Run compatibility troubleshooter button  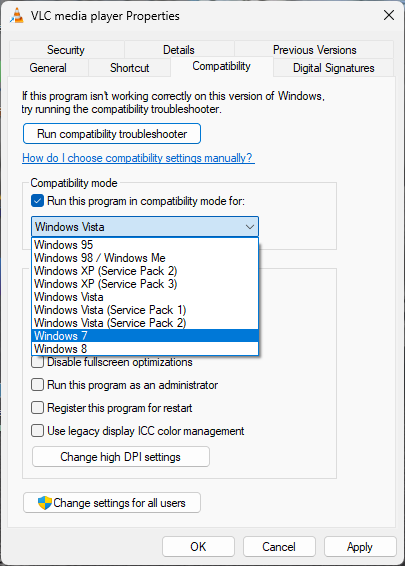coord(112,134)
